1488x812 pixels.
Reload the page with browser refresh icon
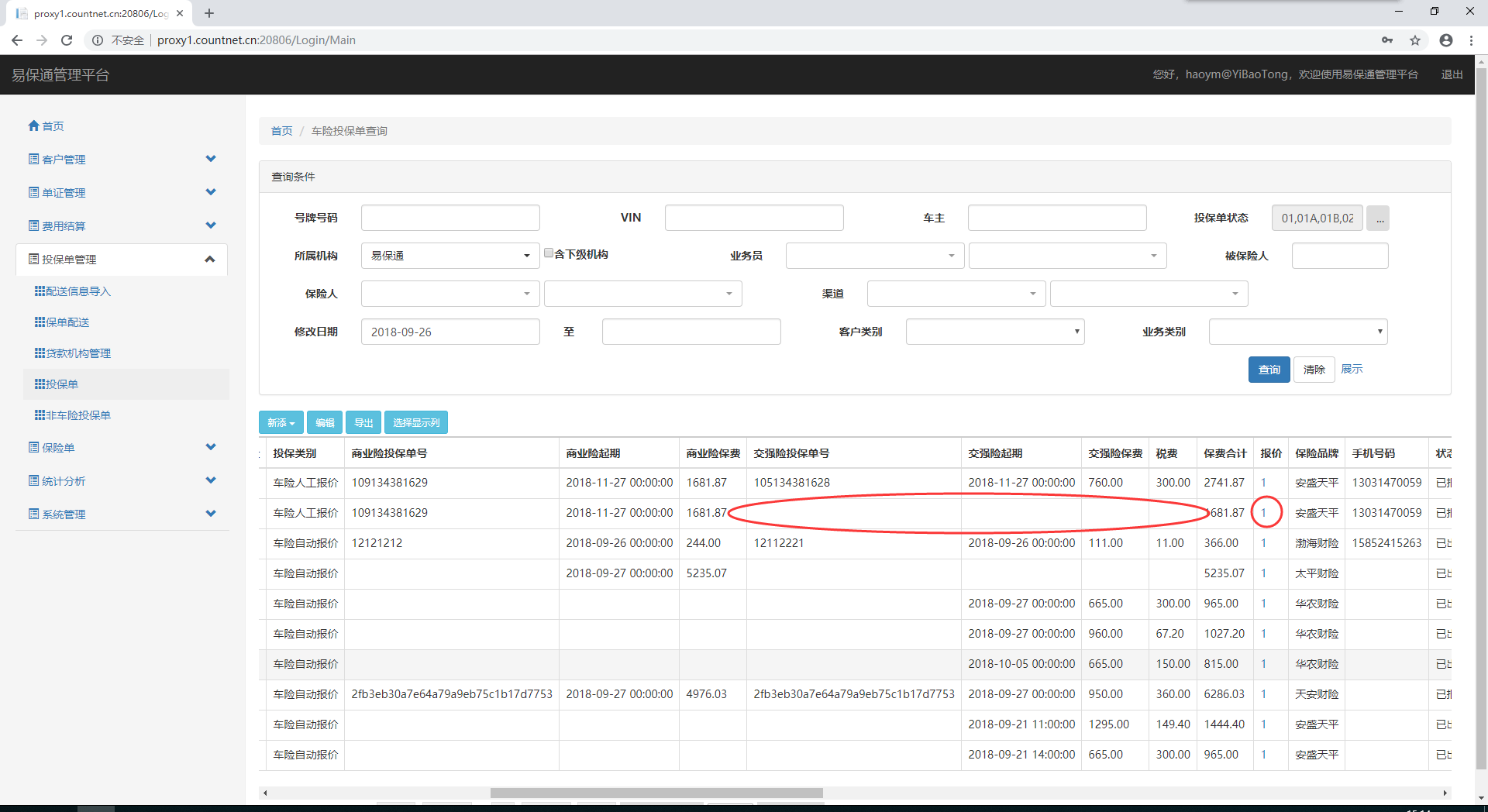67,40
